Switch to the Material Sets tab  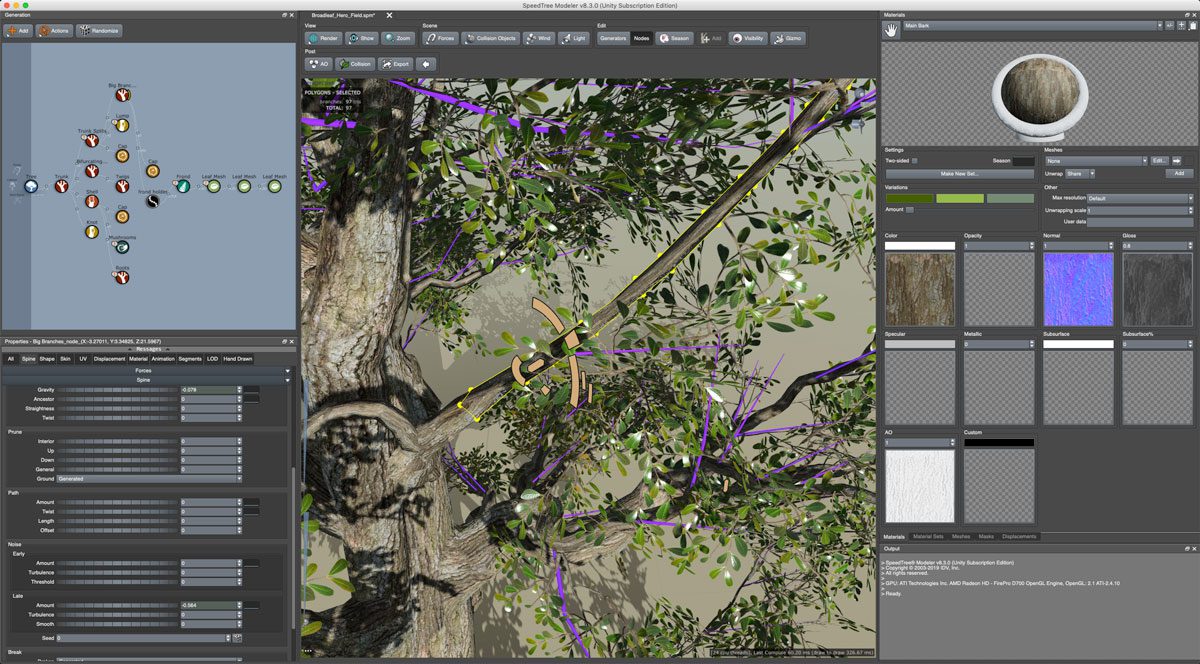click(x=928, y=536)
